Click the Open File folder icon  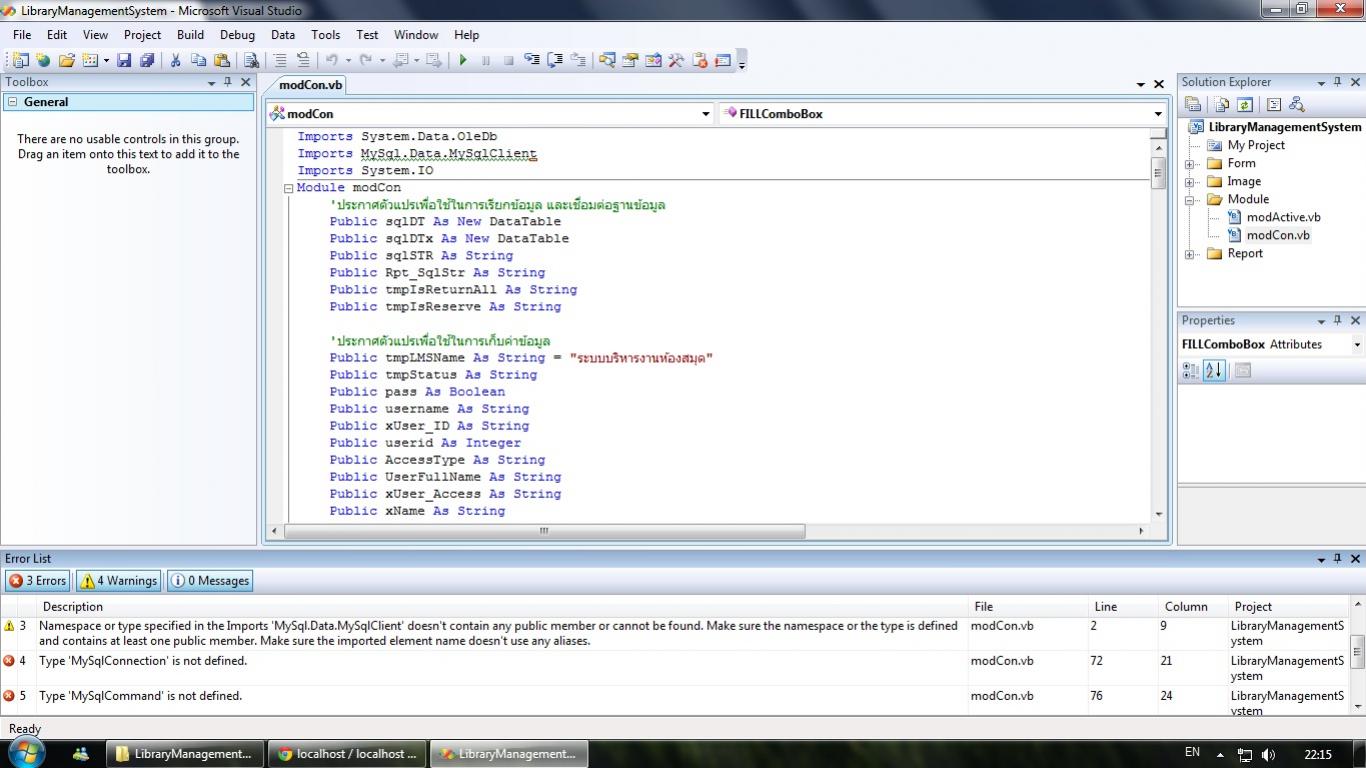coord(66,60)
